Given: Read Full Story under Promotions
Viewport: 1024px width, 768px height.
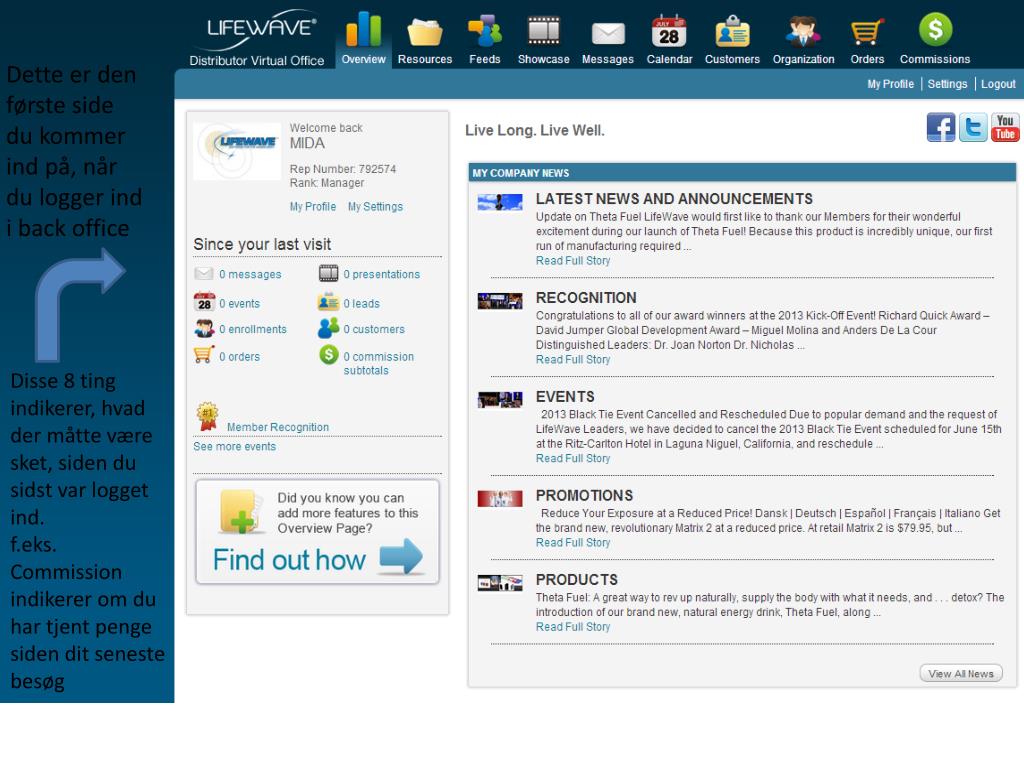Looking at the screenshot, I should [573, 543].
